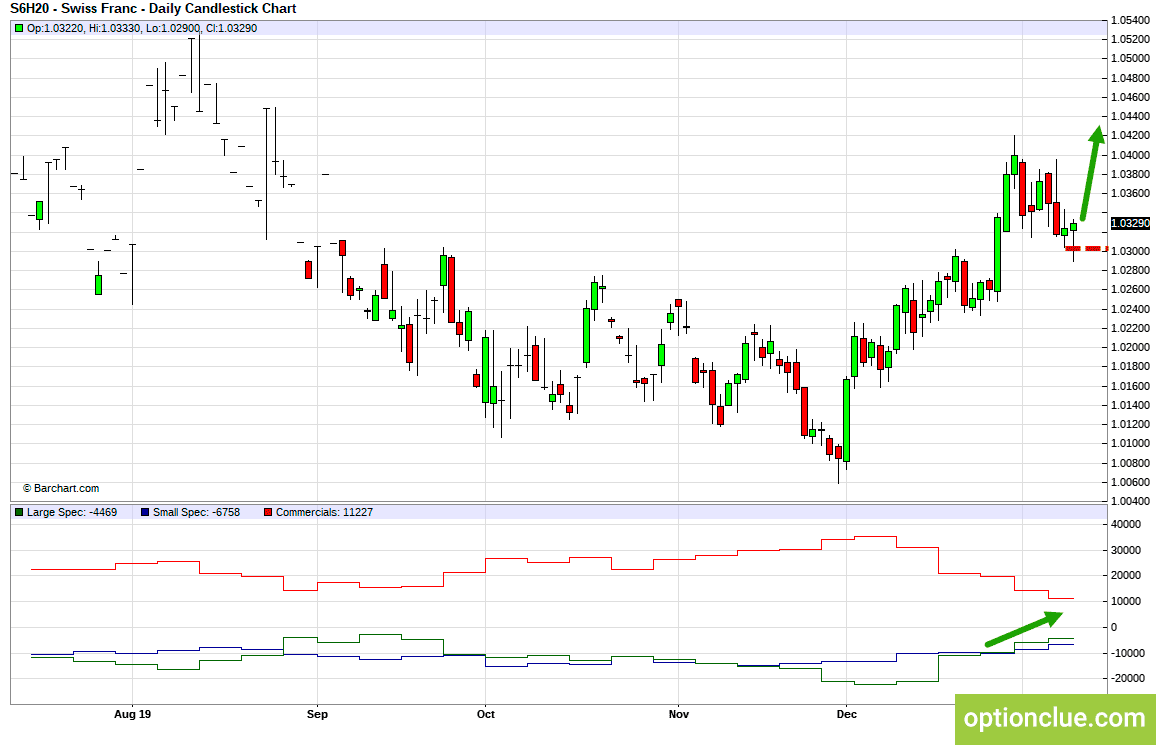Click the green OHLC legend square

18,28
